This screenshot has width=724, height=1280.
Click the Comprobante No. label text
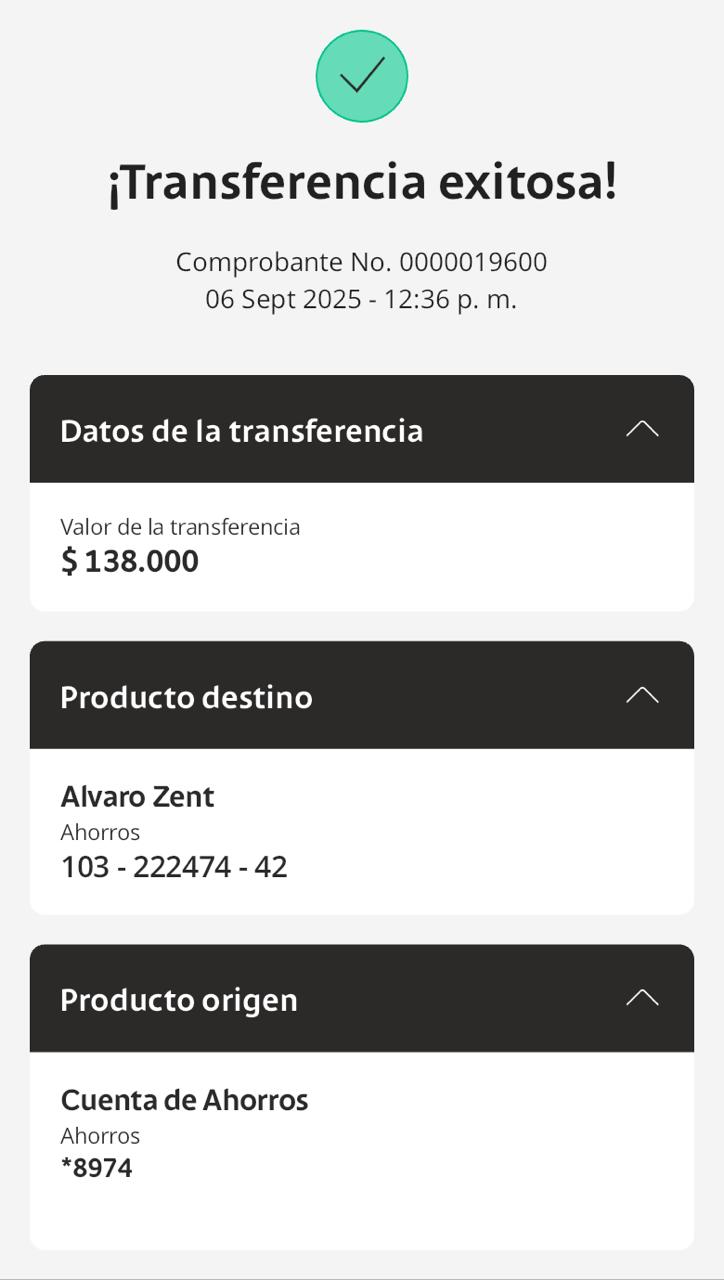[284, 262]
